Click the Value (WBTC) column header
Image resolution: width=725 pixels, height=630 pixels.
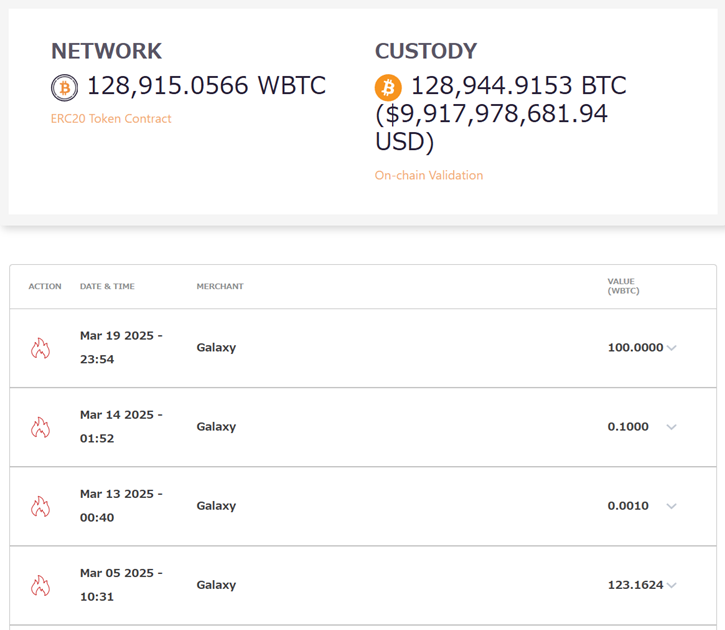(623, 286)
